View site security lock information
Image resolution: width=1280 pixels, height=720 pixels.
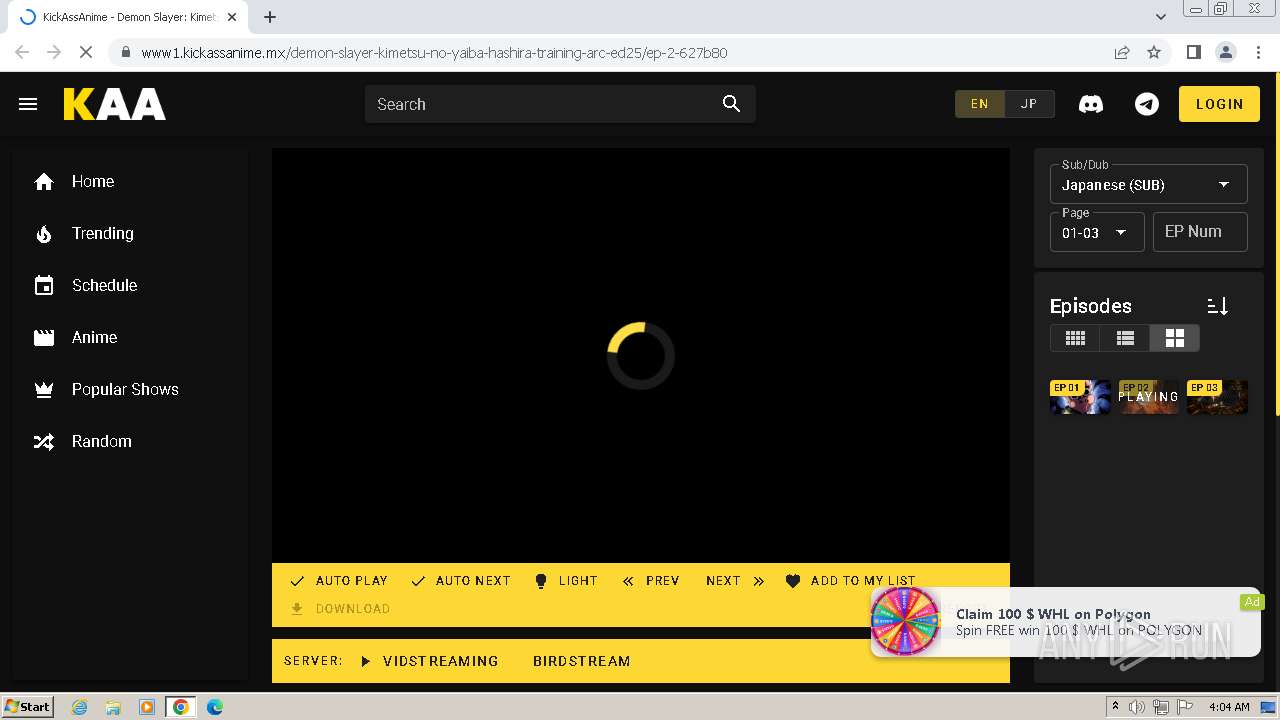tap(125, 53)
